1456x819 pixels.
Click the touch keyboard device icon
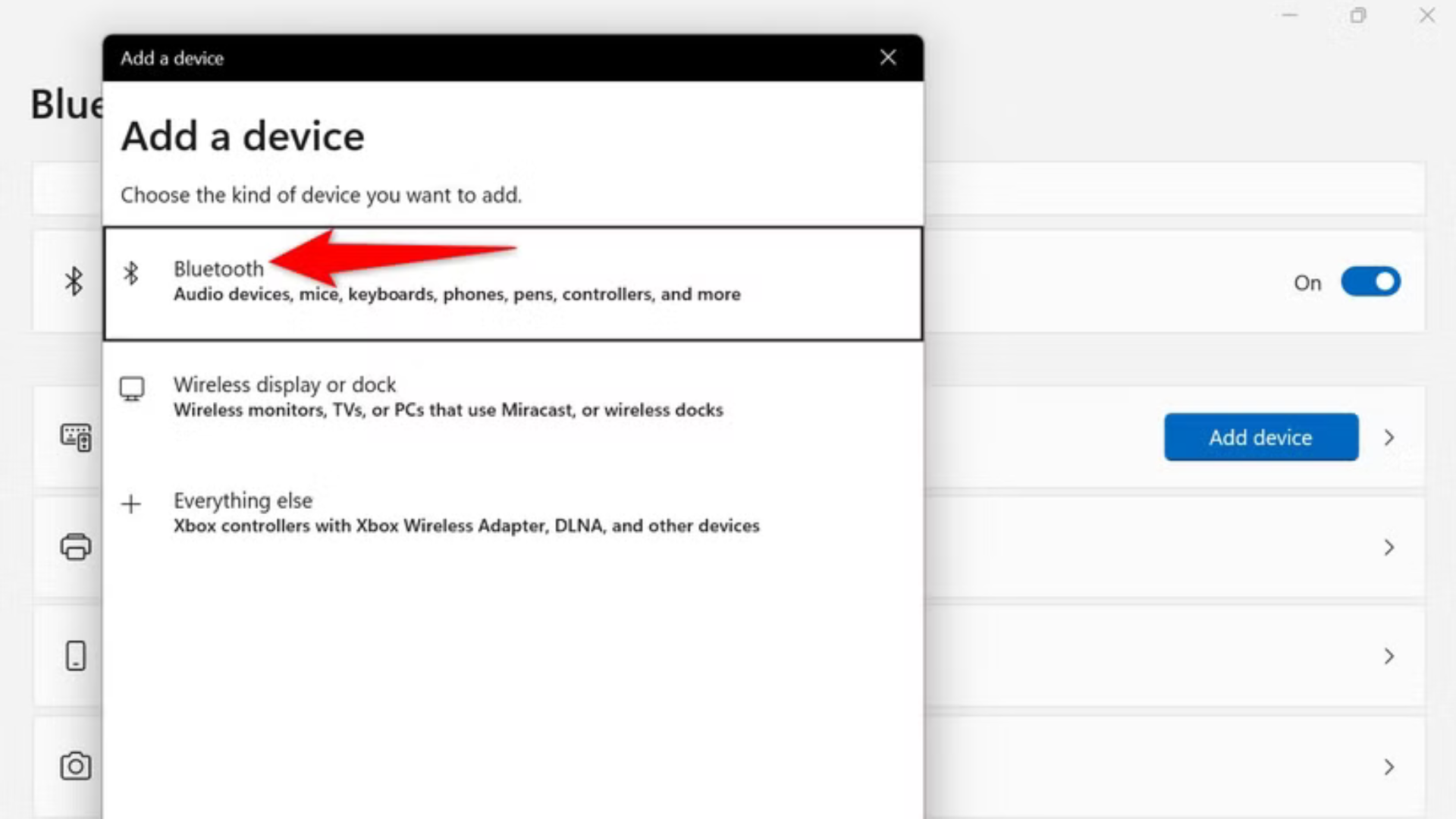click(x=75, y=438)
